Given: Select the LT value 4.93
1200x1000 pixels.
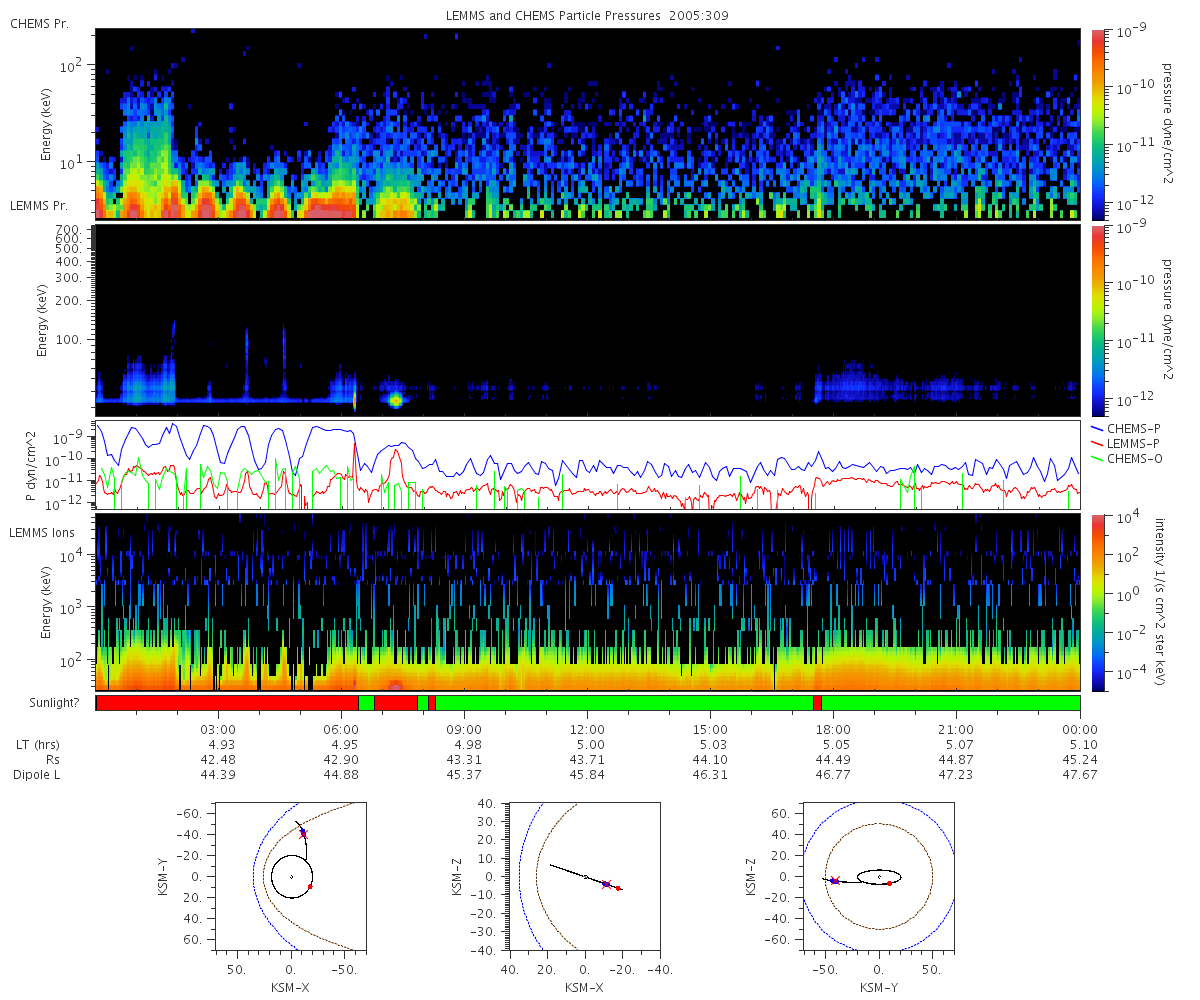Looking at the screenshot, I should point(221,744).
